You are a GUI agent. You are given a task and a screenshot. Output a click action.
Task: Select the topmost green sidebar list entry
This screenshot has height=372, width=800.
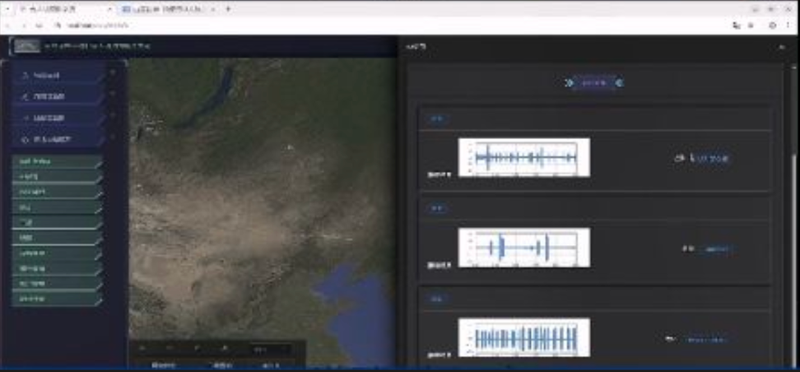[x=57, y=162]
